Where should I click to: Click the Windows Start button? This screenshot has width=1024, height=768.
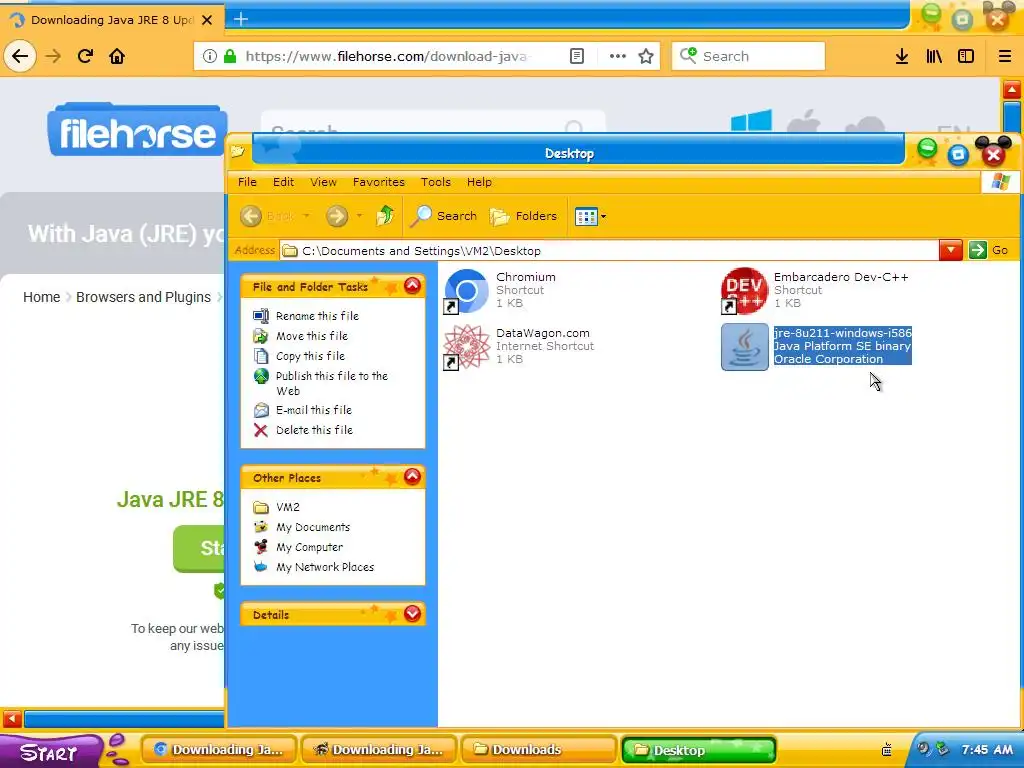pyautogui.click(x=51, y=750)
